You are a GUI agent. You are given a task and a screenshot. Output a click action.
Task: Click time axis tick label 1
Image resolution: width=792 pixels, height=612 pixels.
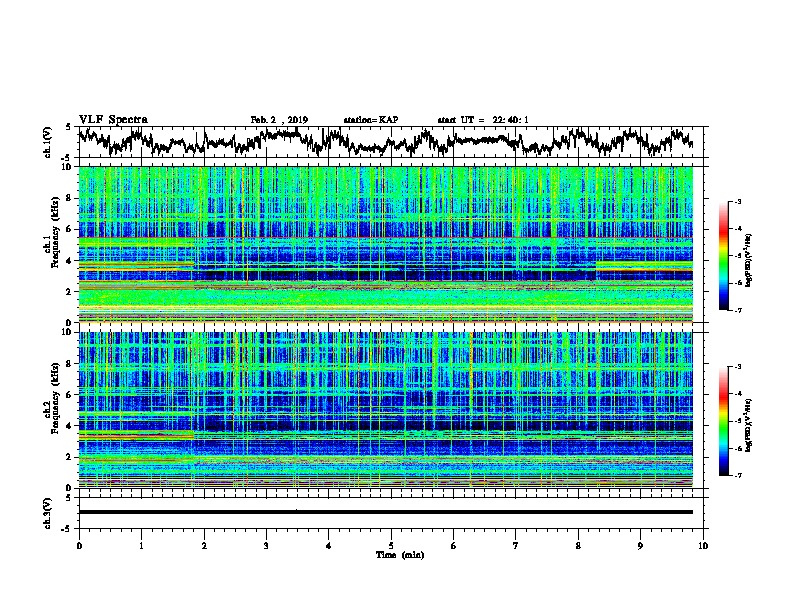(141, 546)
